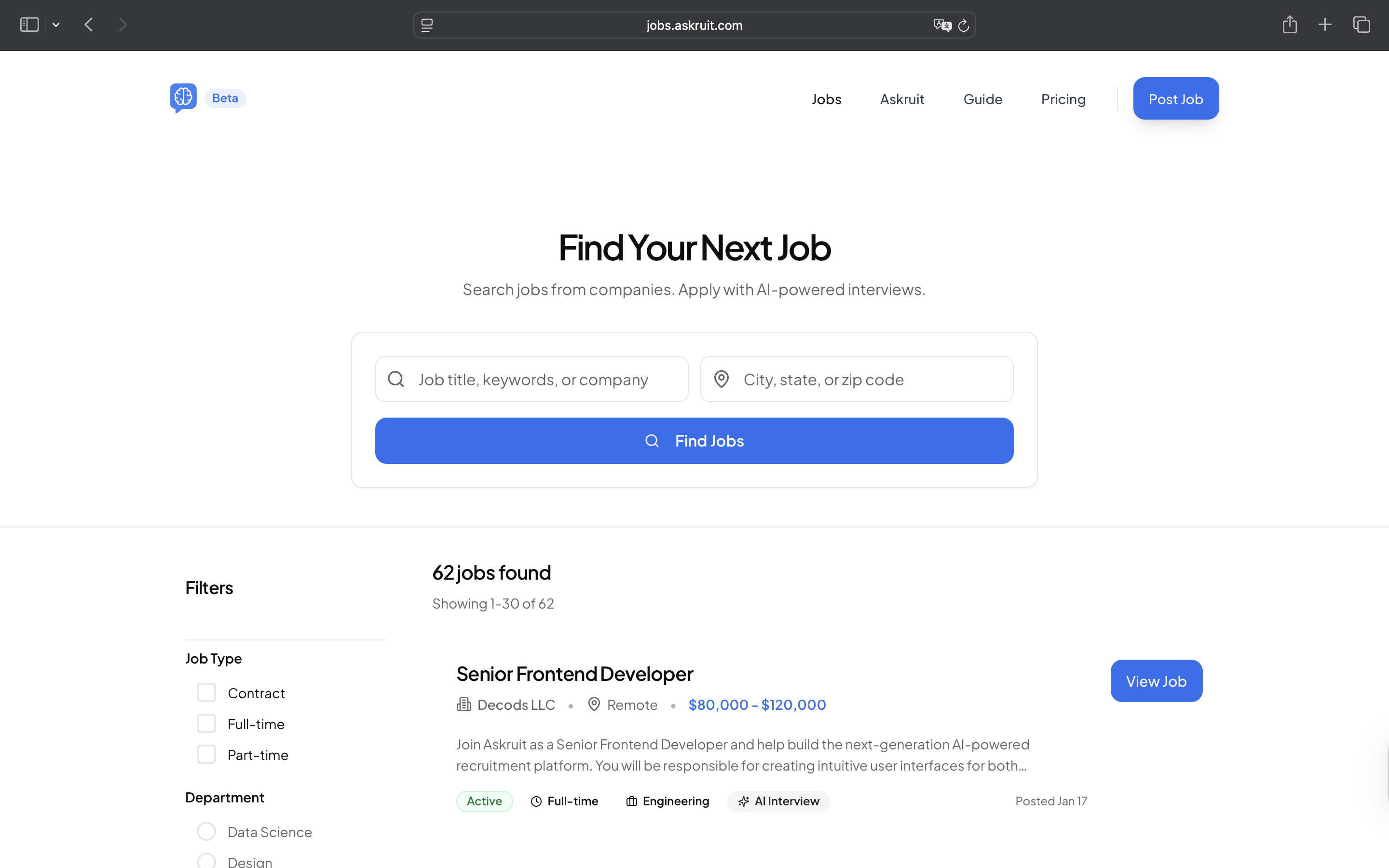Click the reload icon in the address bar
This screenshot has height=868, width=1389.
(963, 25)
